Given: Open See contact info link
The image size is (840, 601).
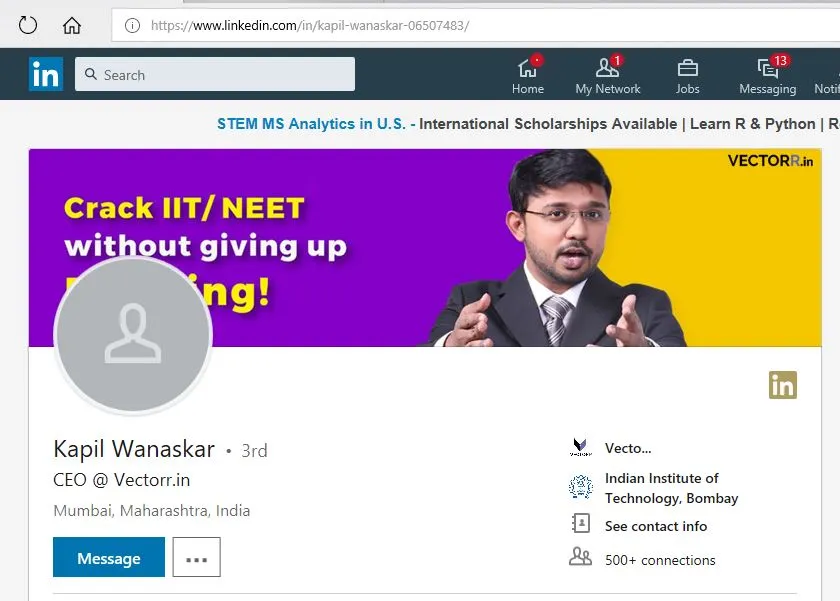Looking at the screenshot, I should pos(656,526).
